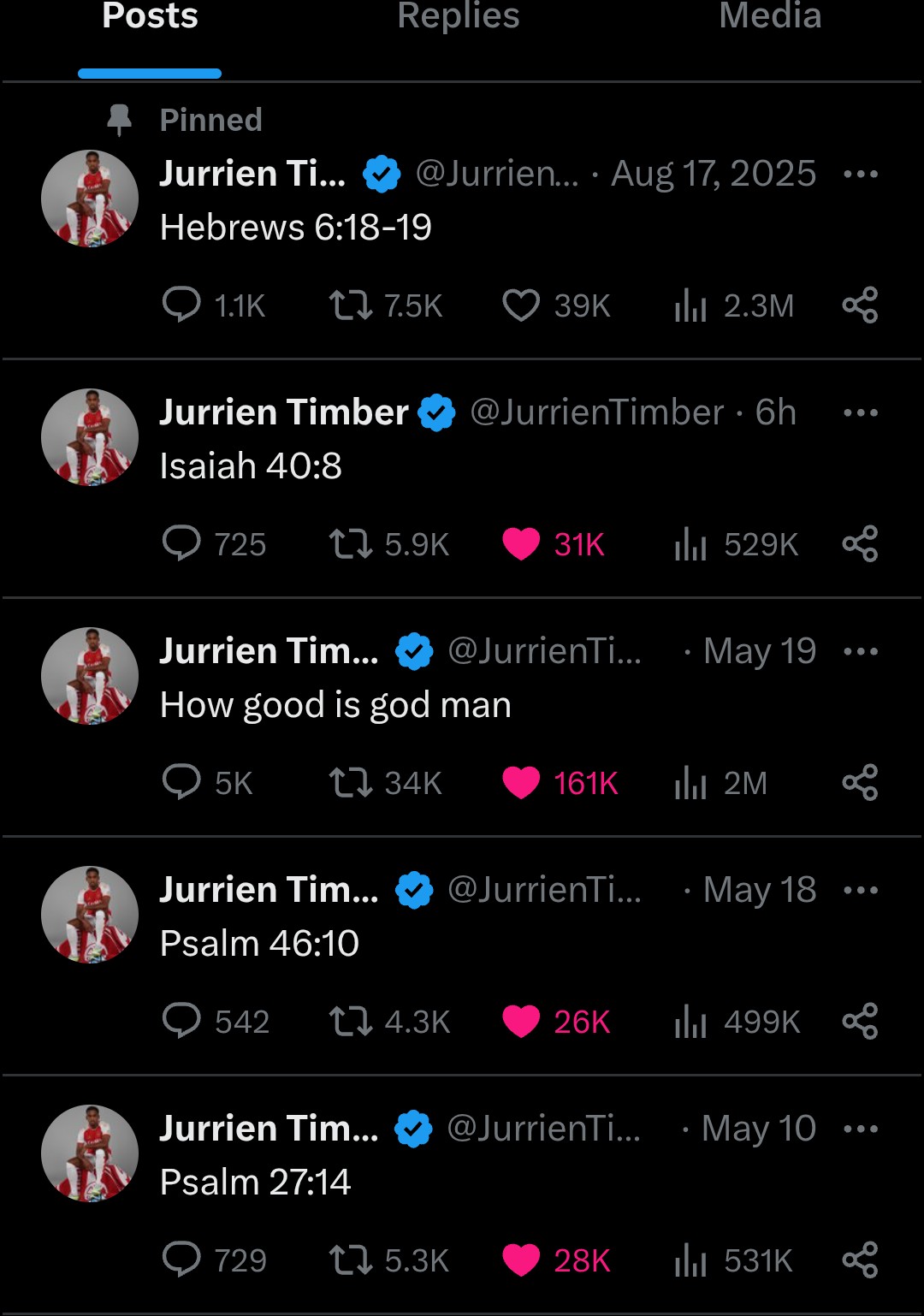The width and height of the screenshot is (924, 1316).
Task: Open the profile avatar beside the Psalm 46:10 post
Action: (90, 915)
